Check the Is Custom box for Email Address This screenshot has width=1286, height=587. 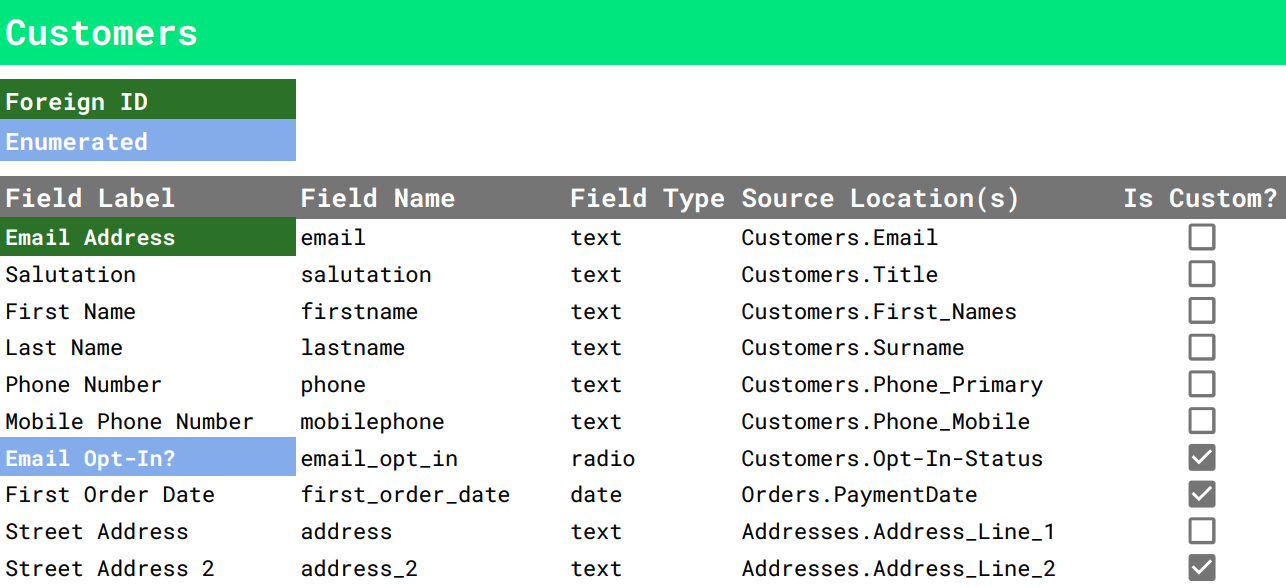(x=1201, y=237)
